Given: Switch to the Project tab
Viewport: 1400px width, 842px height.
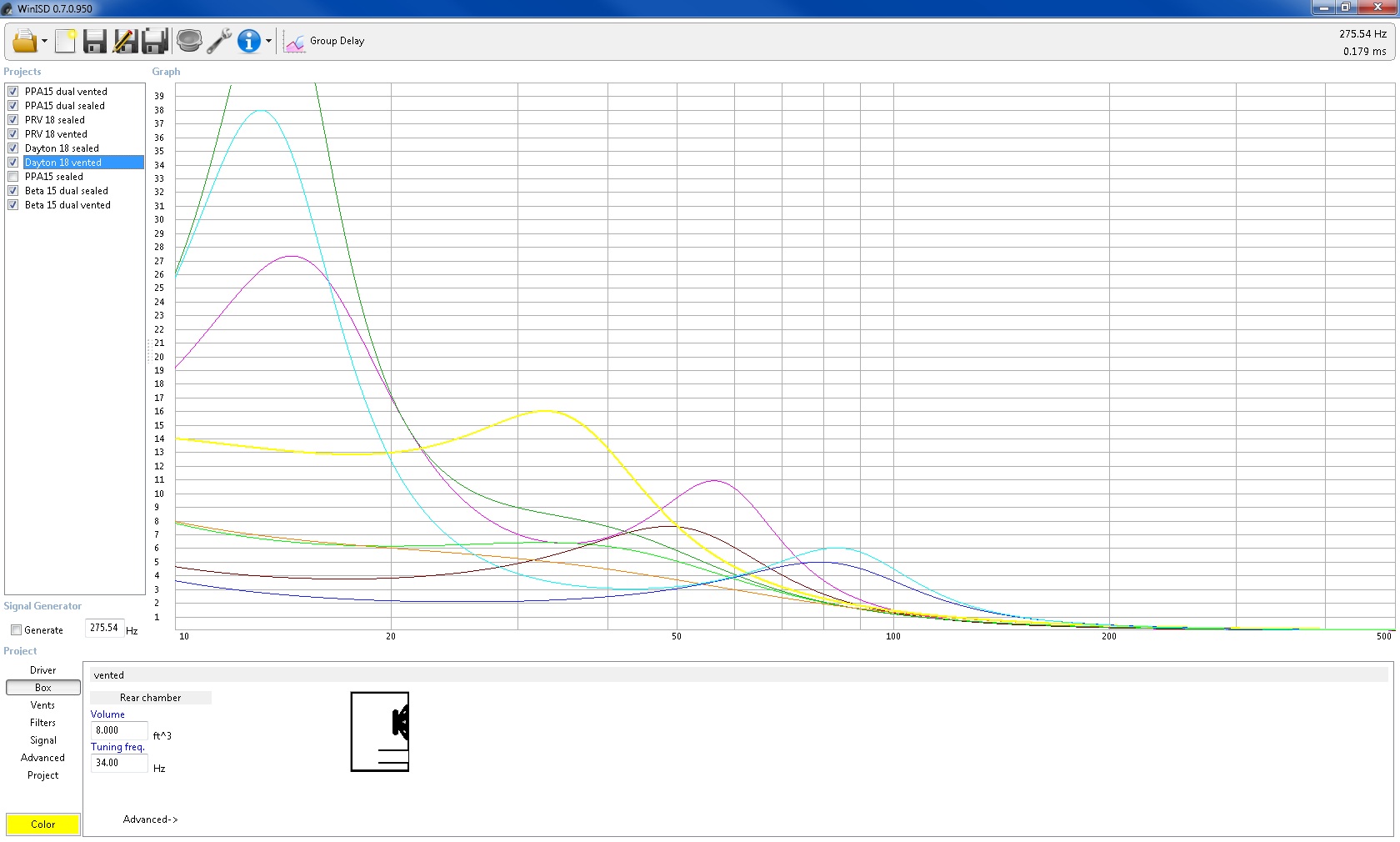Looking at the screenshot, I should (x=43, y=775).
